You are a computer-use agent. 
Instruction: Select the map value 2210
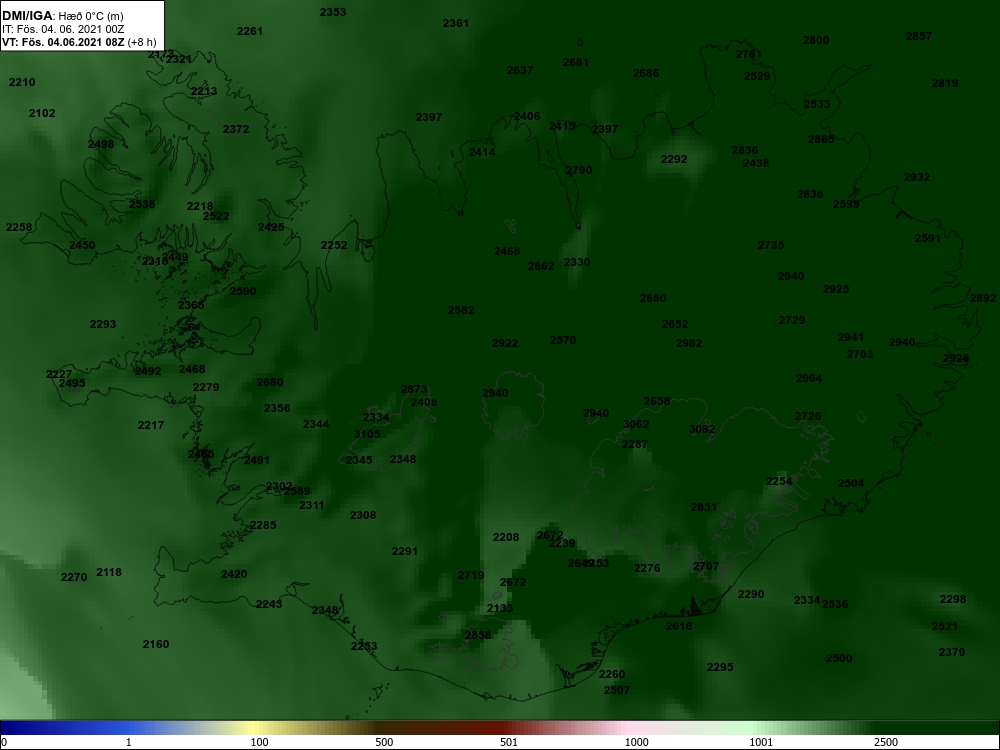tap(22, 82)
